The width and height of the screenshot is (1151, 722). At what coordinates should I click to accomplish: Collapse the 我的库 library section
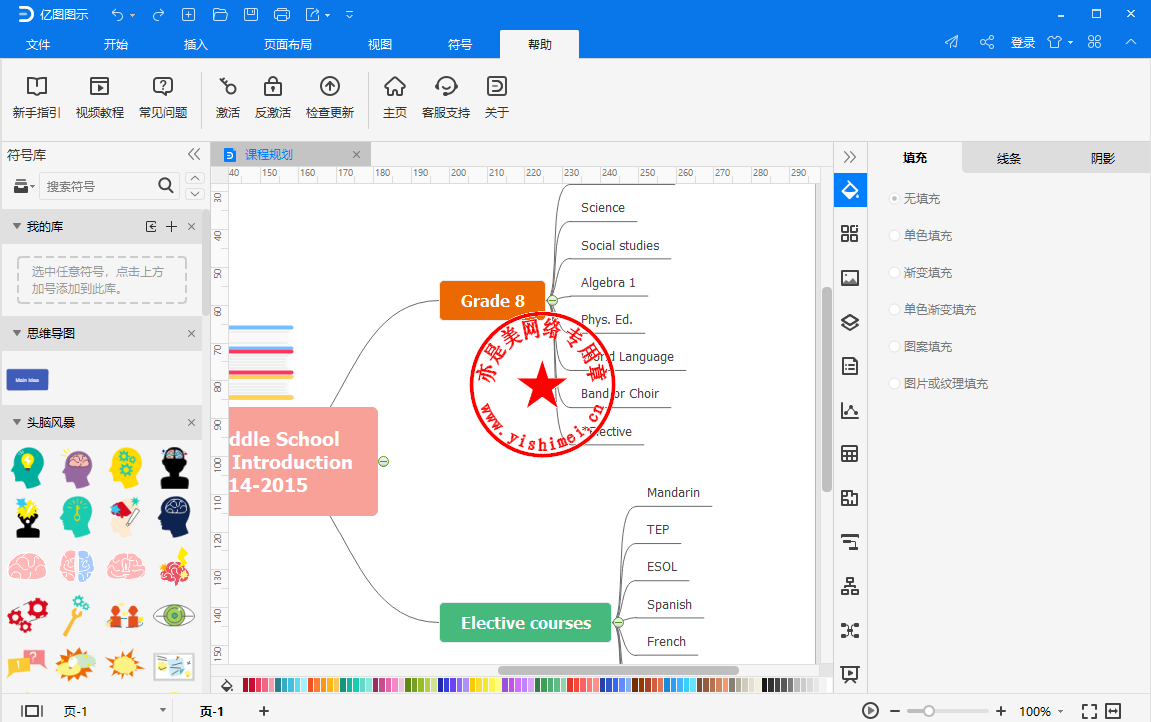point(17,227)
